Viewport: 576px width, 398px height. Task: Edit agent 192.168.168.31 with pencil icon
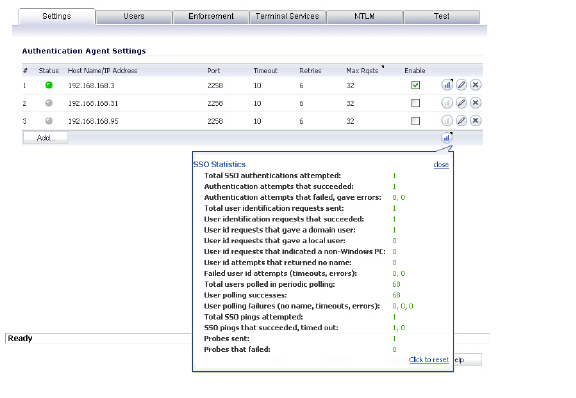[461, 103]
